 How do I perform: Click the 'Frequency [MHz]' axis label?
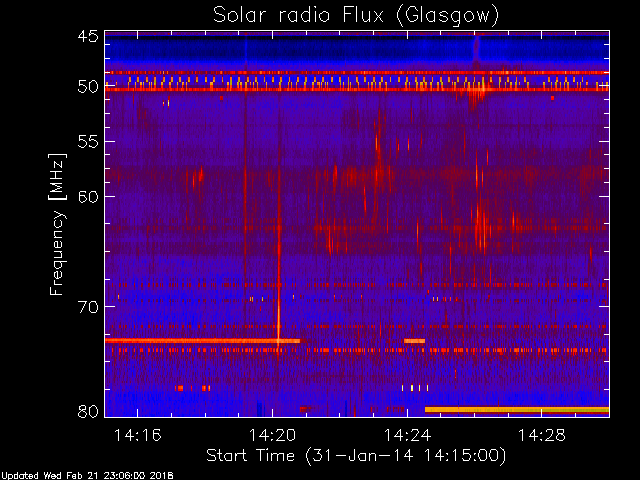click(x=57, y=224)
